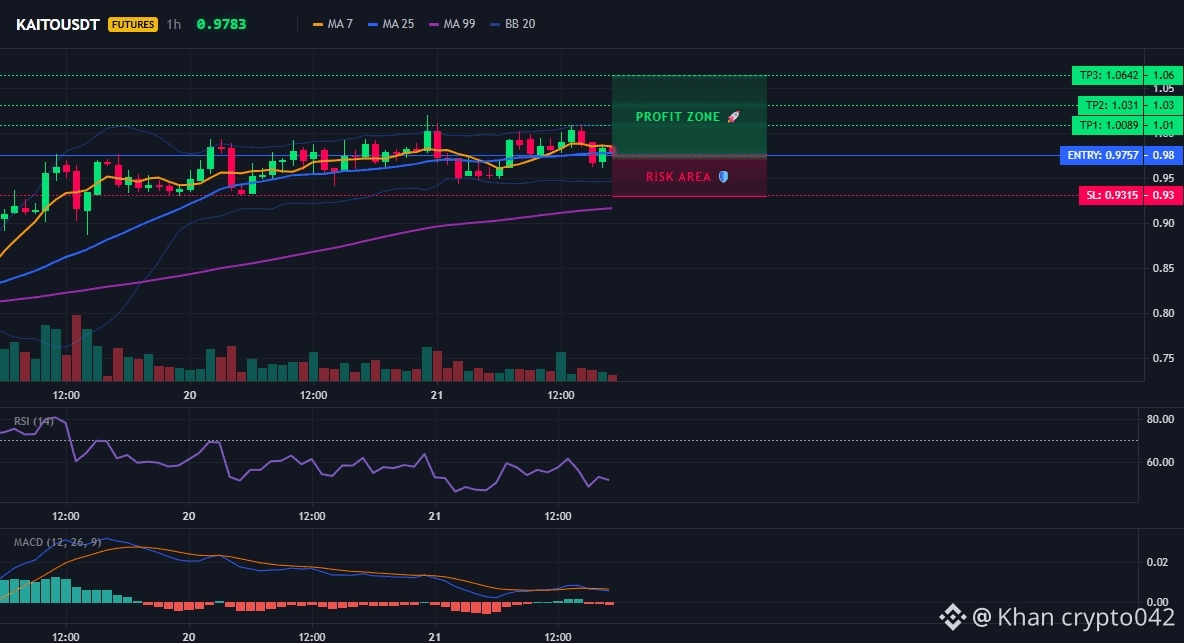Viewport: 1184px width, 643px height.
Task: Click the 0.80 price axis value
Action: tap(1164, 313)
